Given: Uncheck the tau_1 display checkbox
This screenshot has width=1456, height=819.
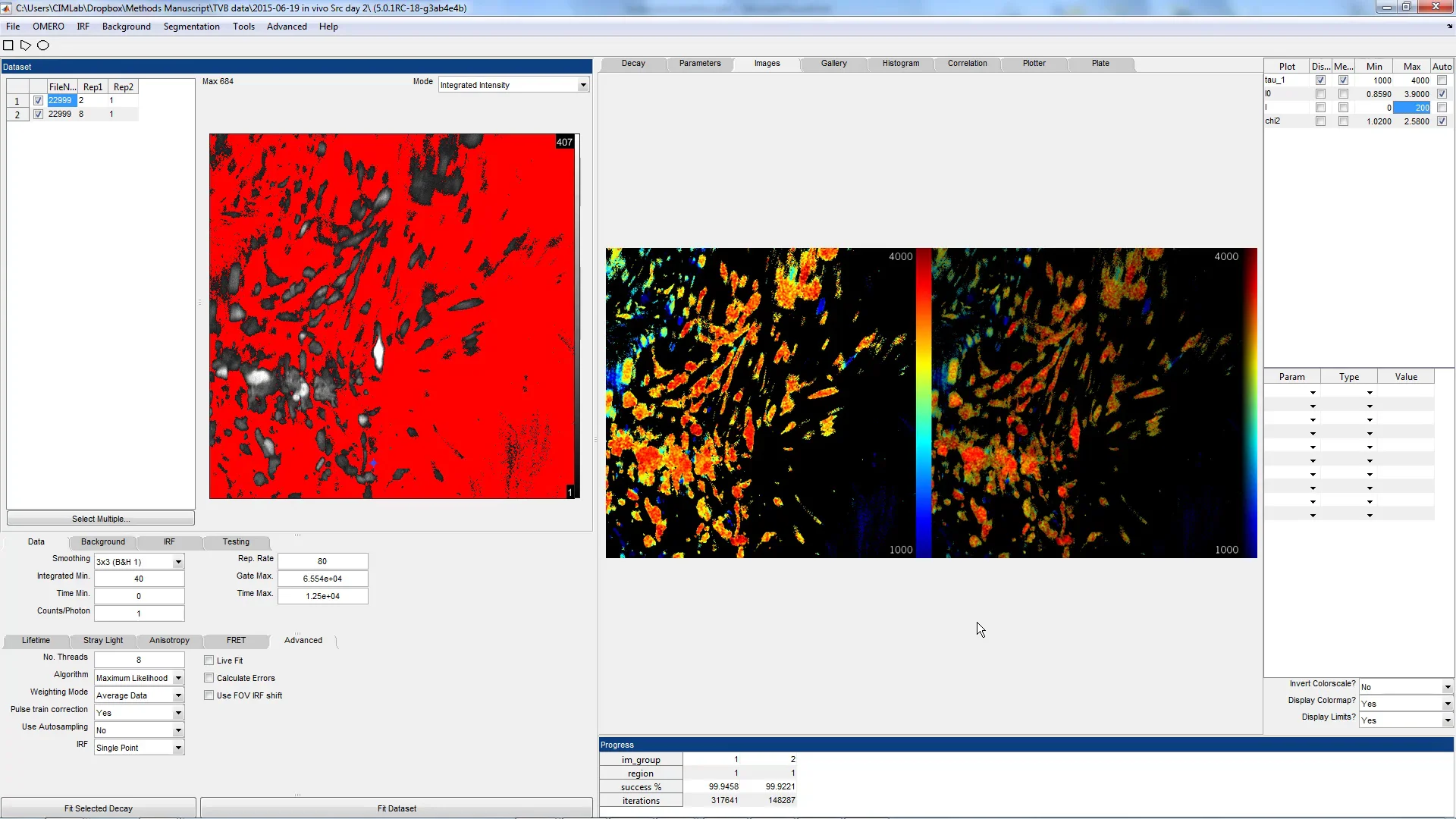Looking at the screenshot, I should point(1320,80).
